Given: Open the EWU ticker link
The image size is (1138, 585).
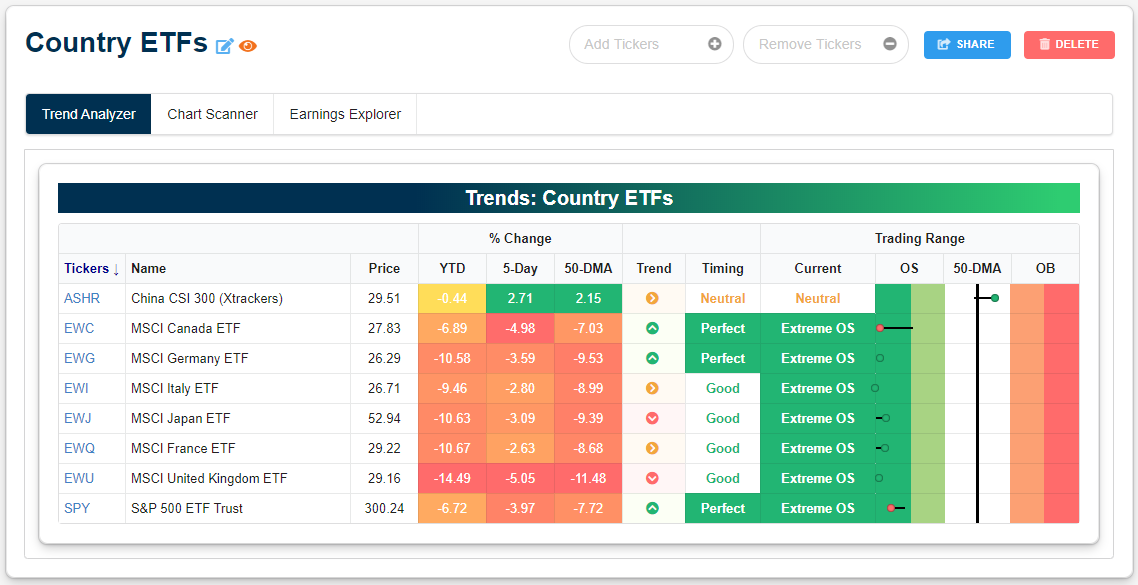Looking at the screenshot, I should click(79, 478).
